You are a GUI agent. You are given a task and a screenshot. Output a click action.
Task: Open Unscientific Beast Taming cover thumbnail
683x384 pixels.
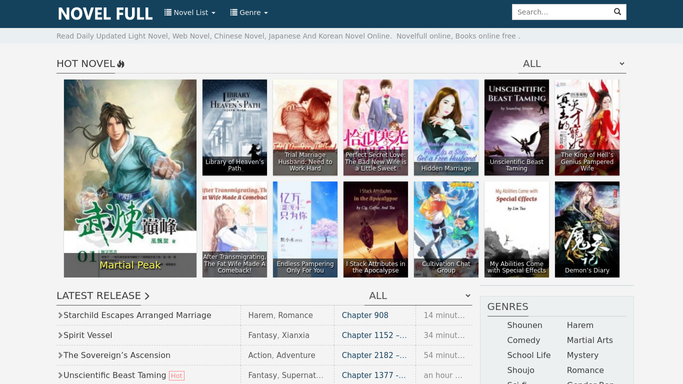pyautogui.click(x=517, y=127)
